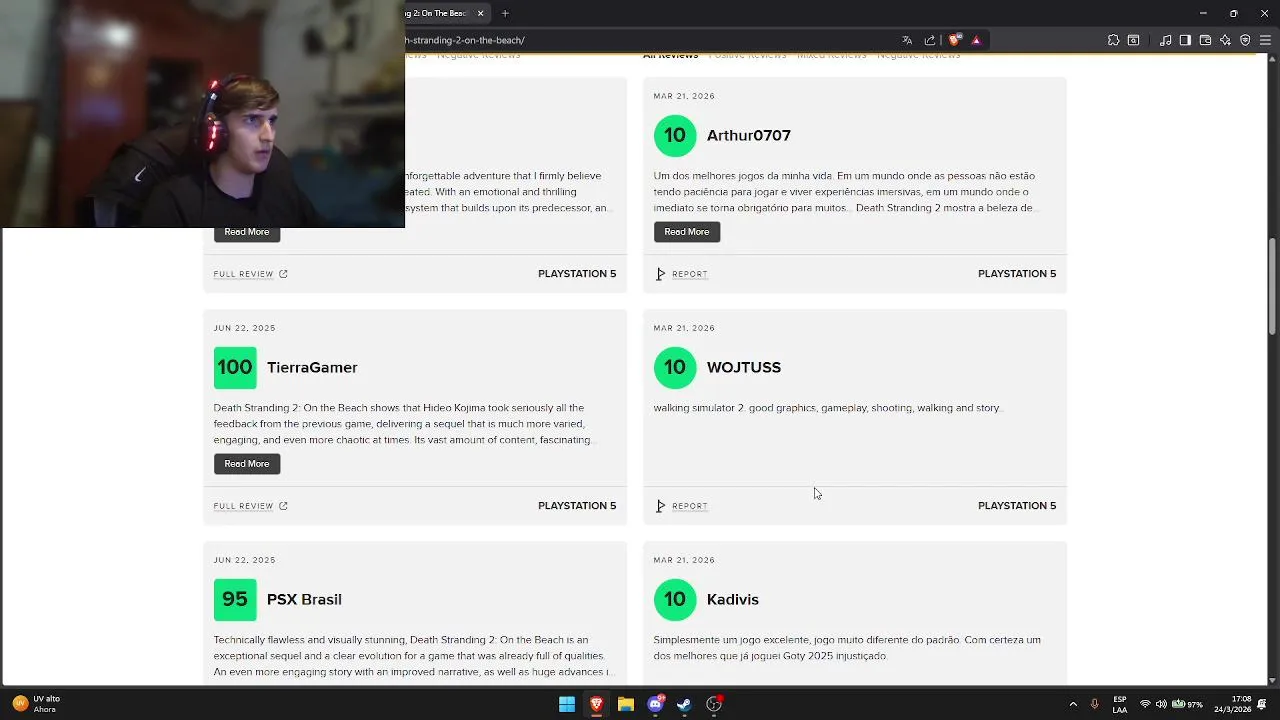The height and width of the screenshot is (720, 1280).
Task: Show hidden system tray icons chevron
Action: pyautogui.click(x=1073, y=704)
